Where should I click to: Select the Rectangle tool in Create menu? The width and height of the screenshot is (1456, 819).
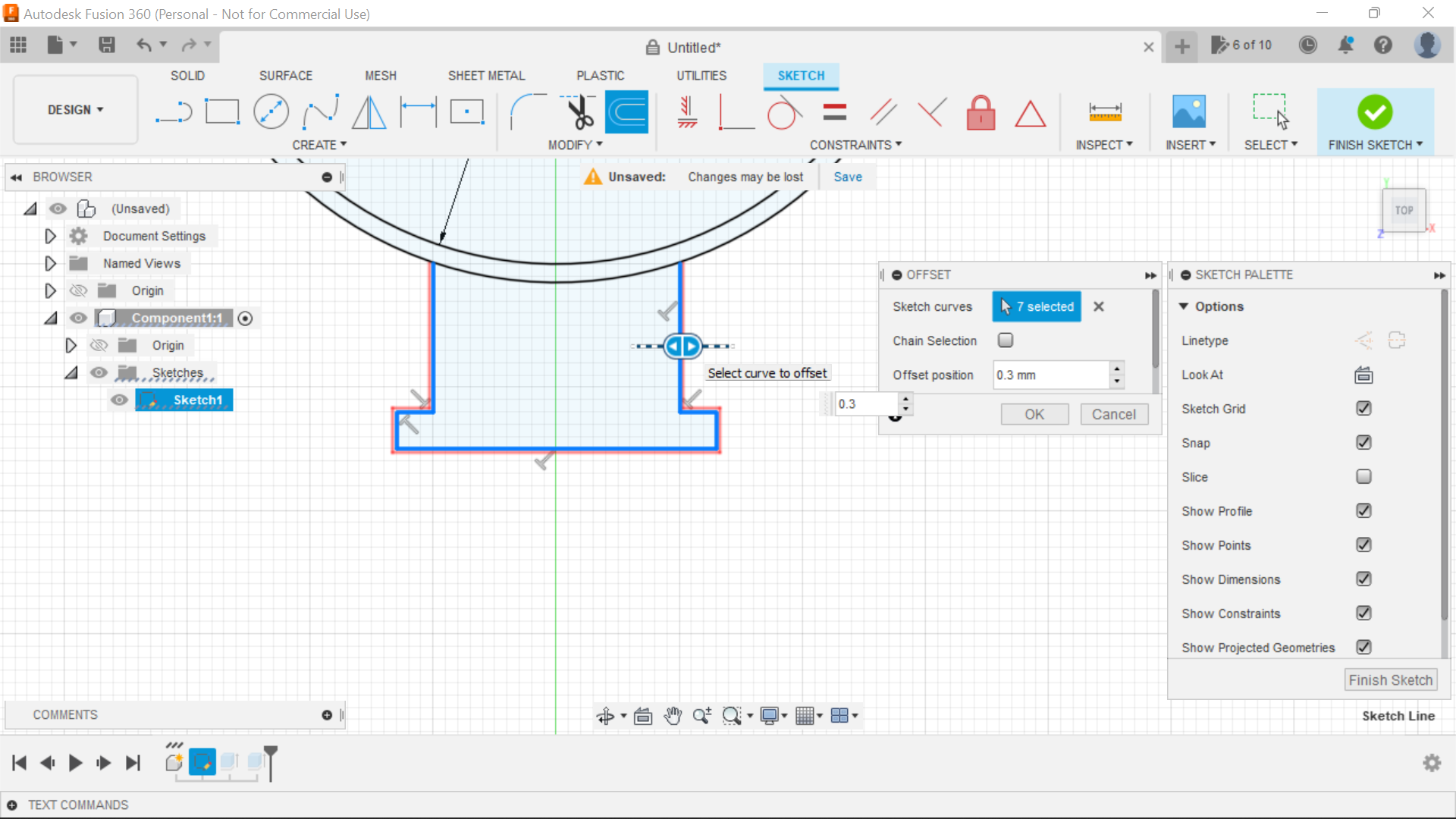point(222,112)
